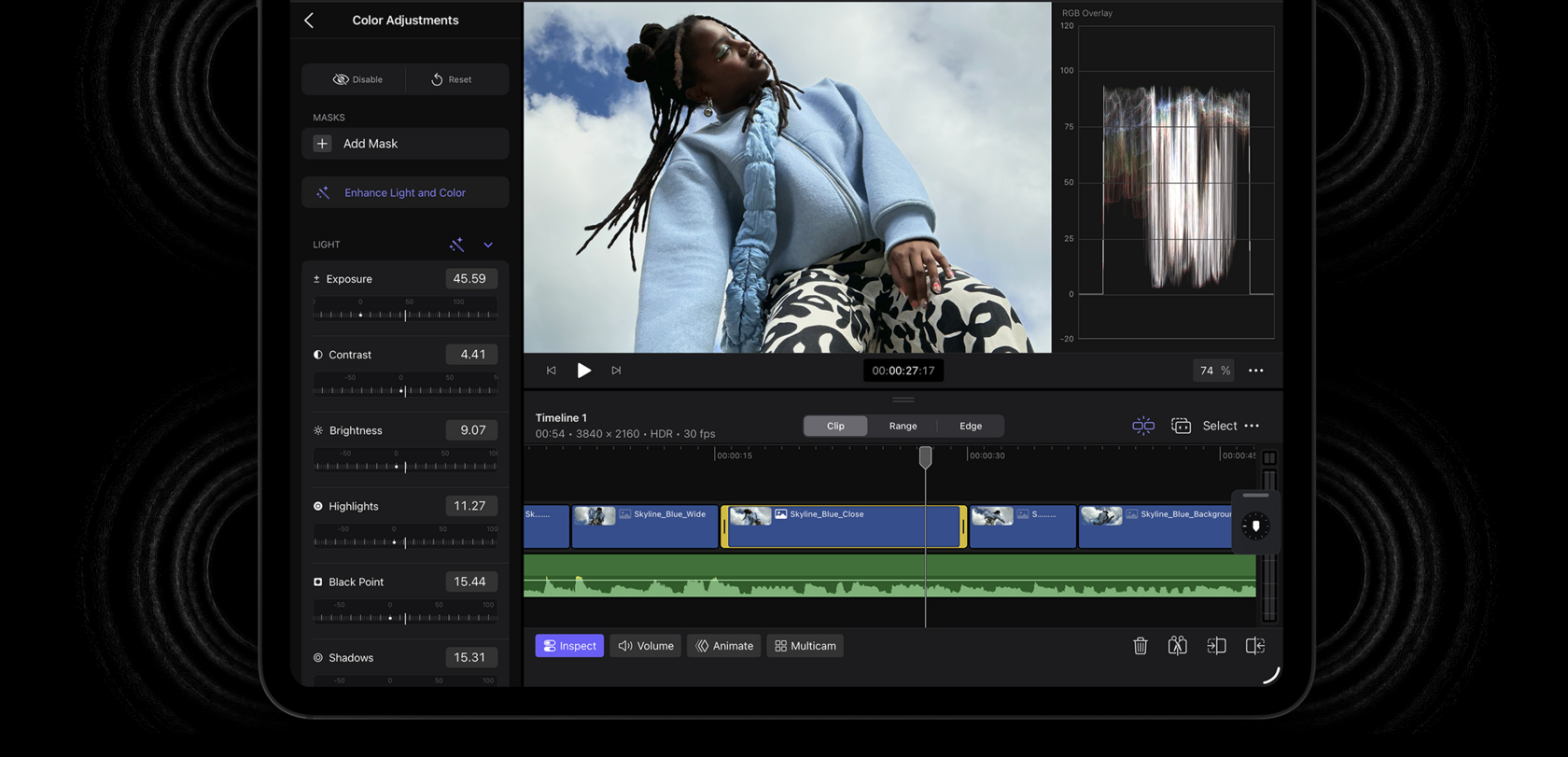Open viewer more options menu
The width and height of the screenshot is (1568, 757).
(x=1256, y=371)
